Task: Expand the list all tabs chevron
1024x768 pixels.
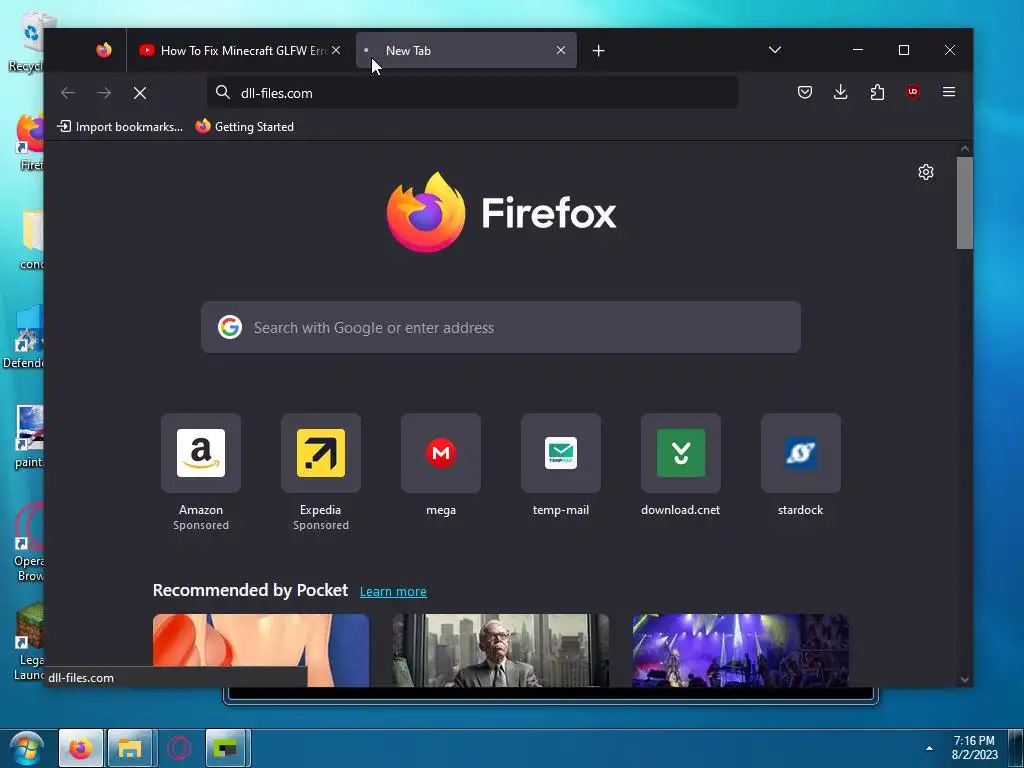Action: click(775, 50)
